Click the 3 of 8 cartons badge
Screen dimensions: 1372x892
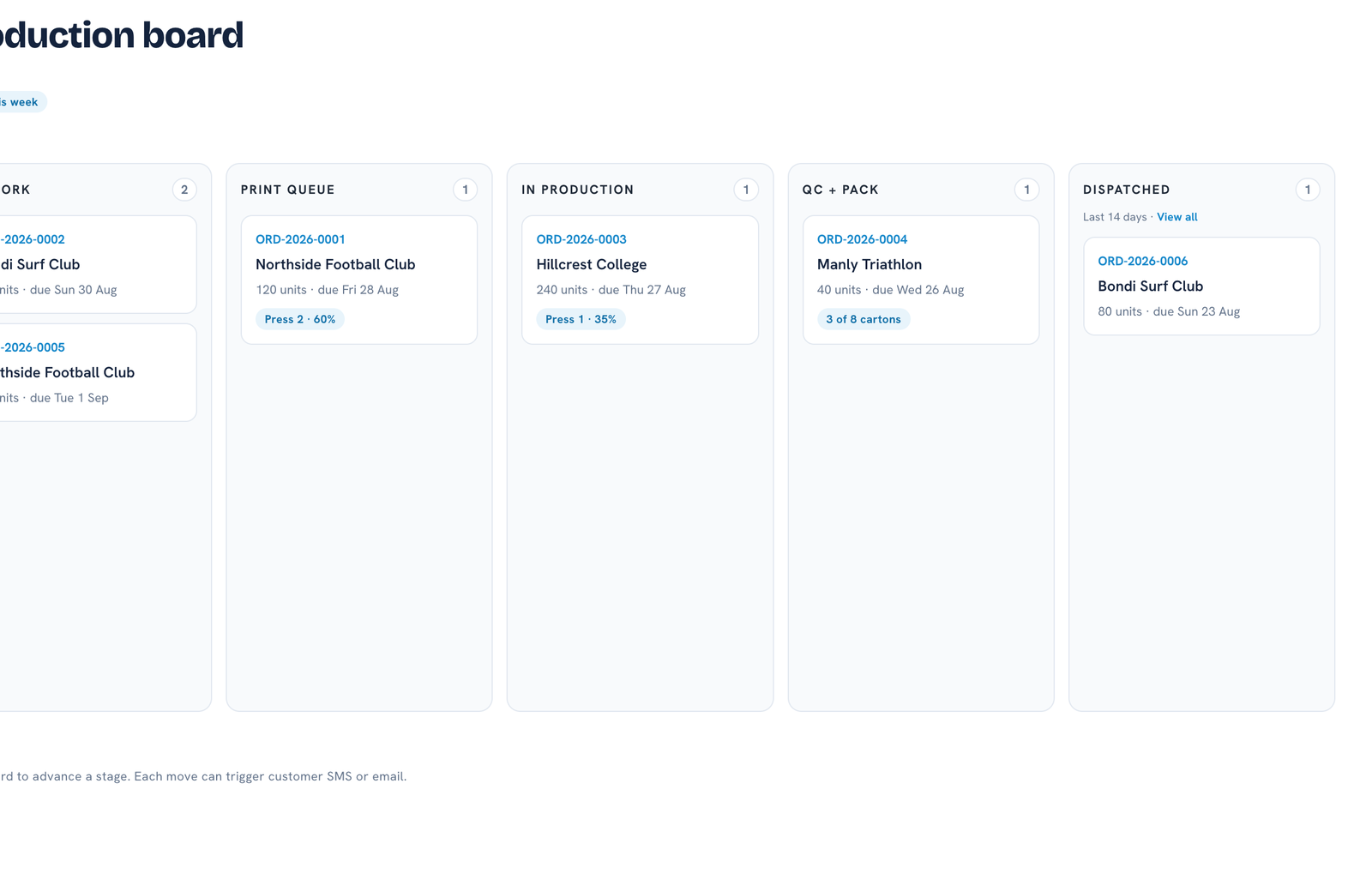864,319
